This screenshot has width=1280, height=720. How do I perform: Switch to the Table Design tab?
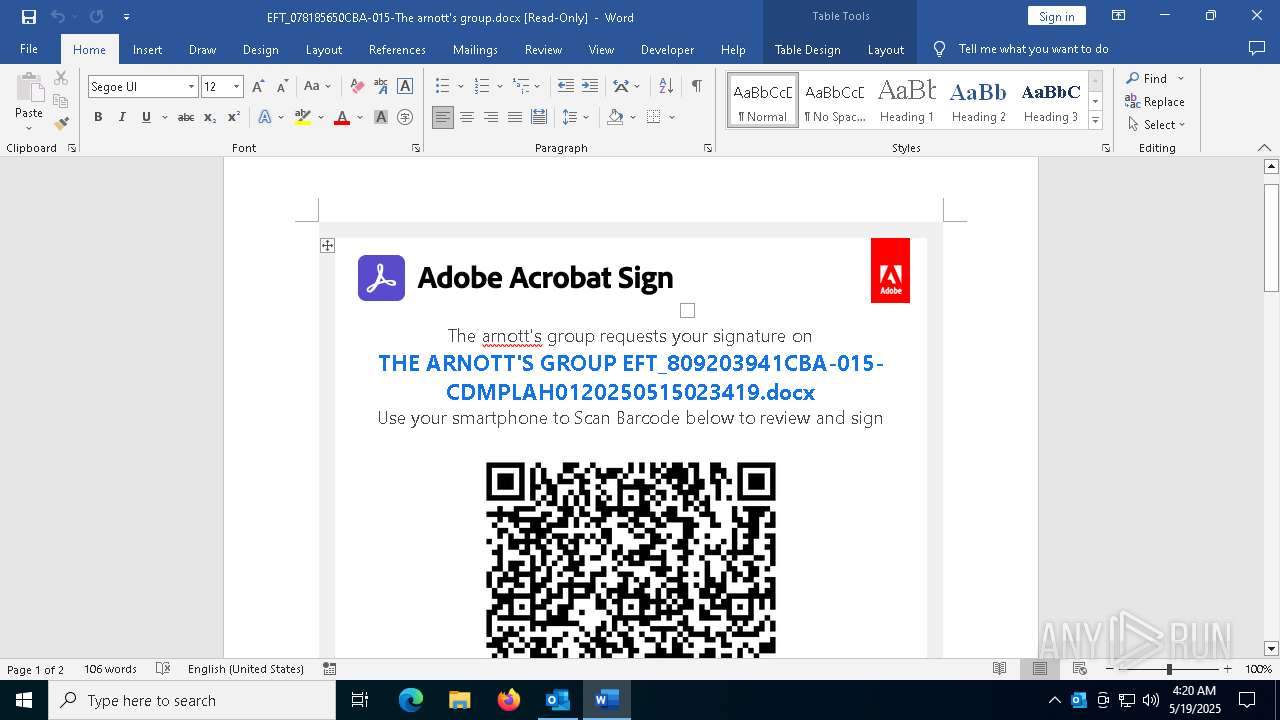[807, 49]
